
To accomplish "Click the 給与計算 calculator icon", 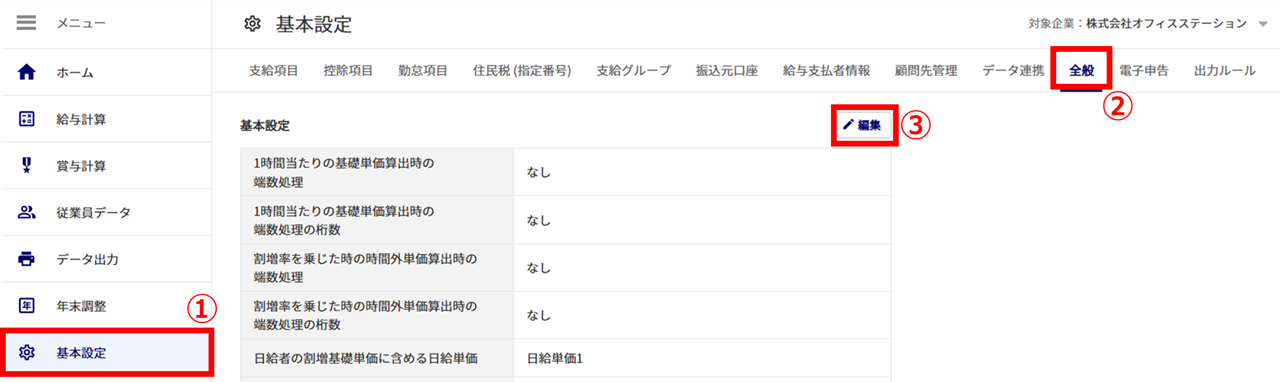I will point(27,119).
